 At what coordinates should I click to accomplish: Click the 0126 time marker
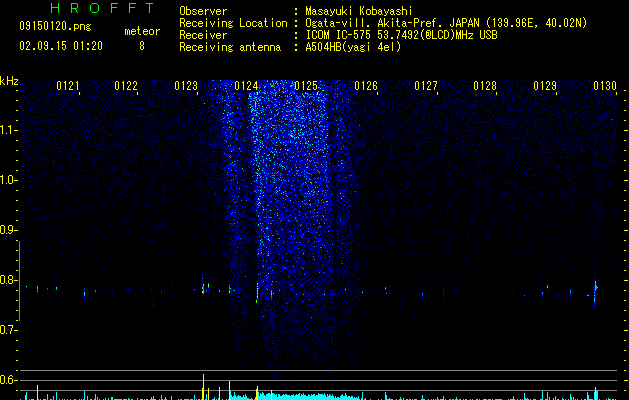[366, 86]
